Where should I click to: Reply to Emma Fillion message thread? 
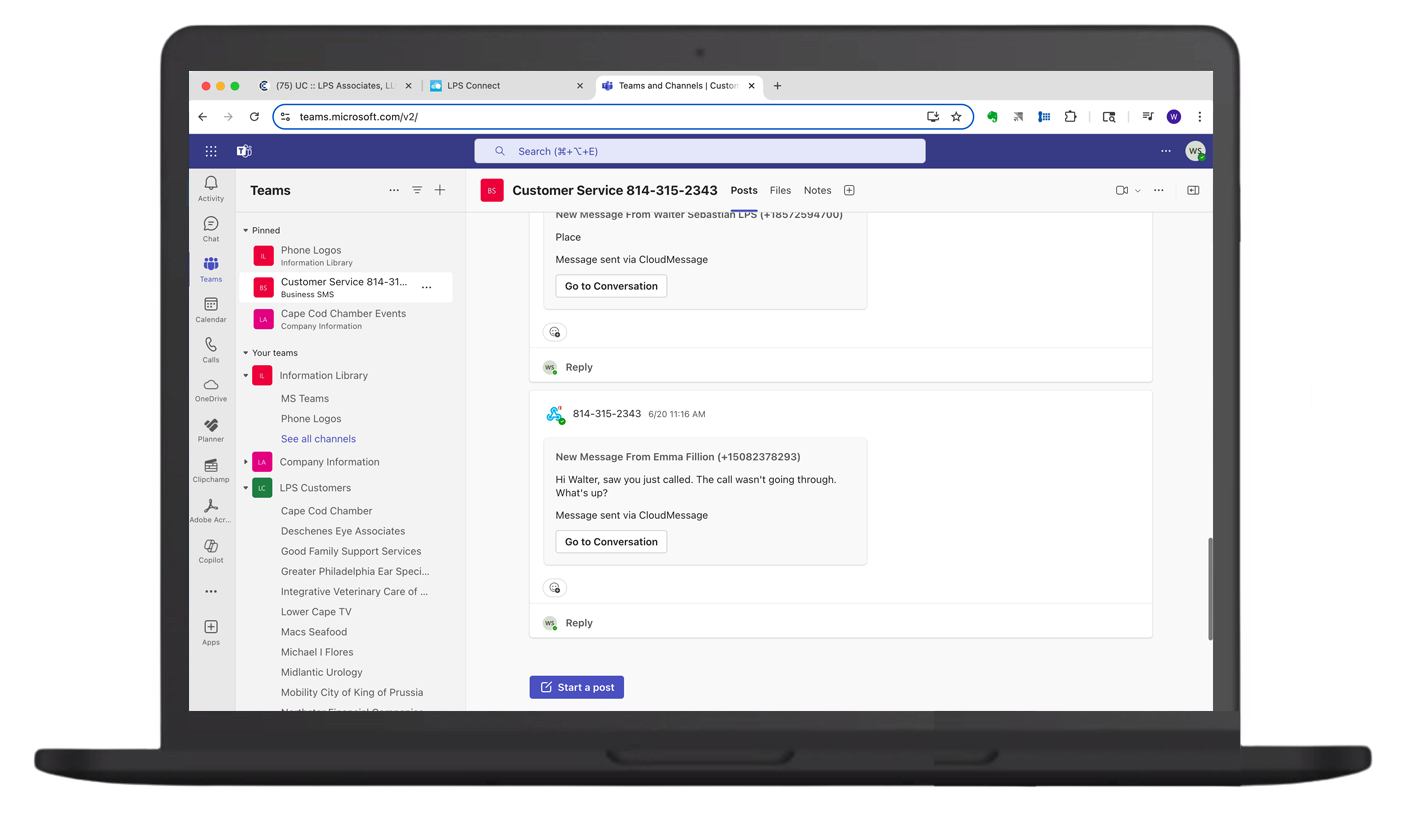pos(579,622)
